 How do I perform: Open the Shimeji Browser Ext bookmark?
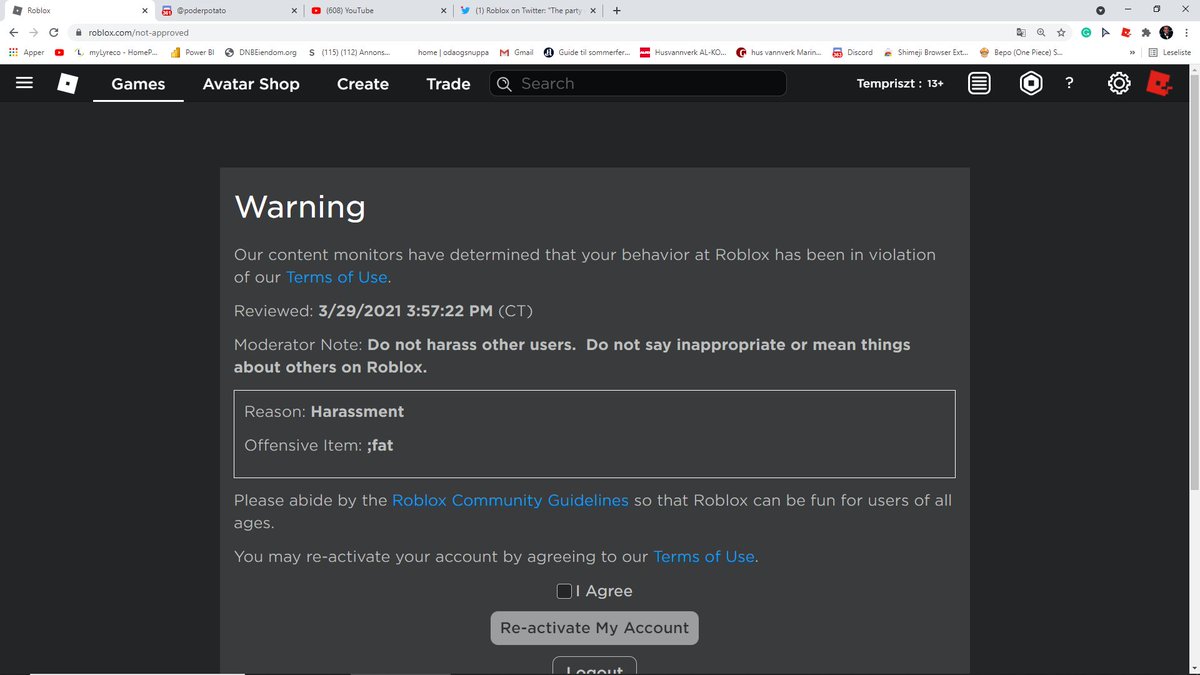point(926,52)
